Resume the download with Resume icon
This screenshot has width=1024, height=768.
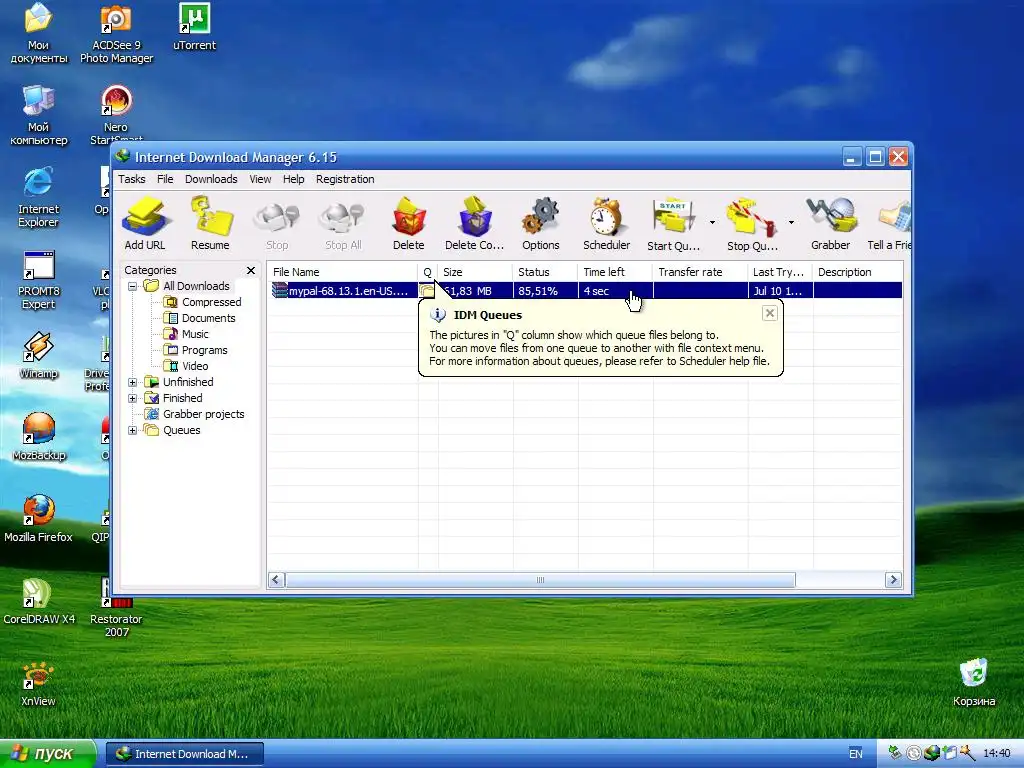click(x=210, y=224)
